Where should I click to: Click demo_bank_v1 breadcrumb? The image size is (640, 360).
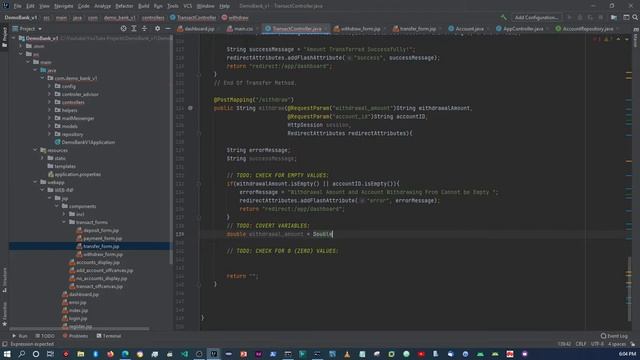(119, 18)
